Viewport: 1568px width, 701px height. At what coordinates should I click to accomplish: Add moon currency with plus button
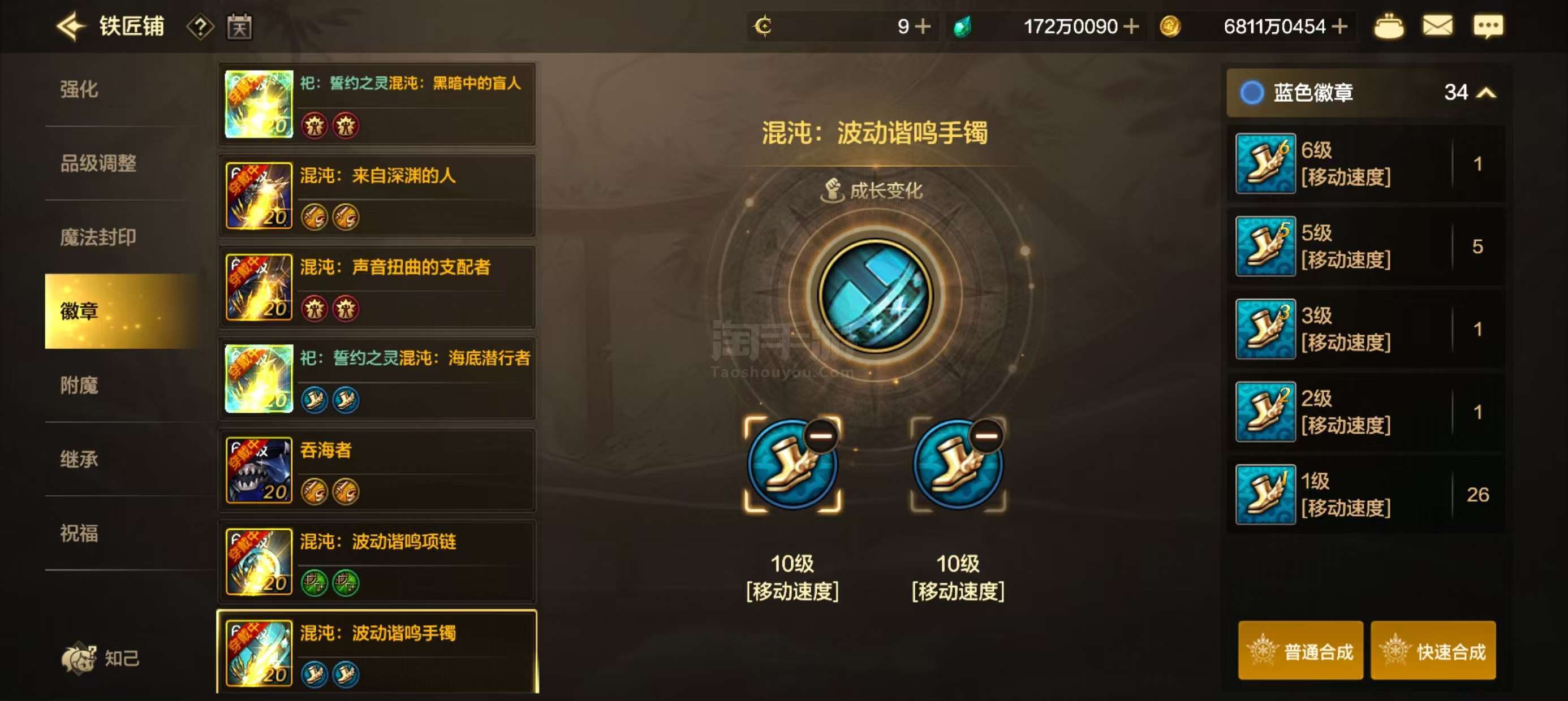[x=923, y=26]
